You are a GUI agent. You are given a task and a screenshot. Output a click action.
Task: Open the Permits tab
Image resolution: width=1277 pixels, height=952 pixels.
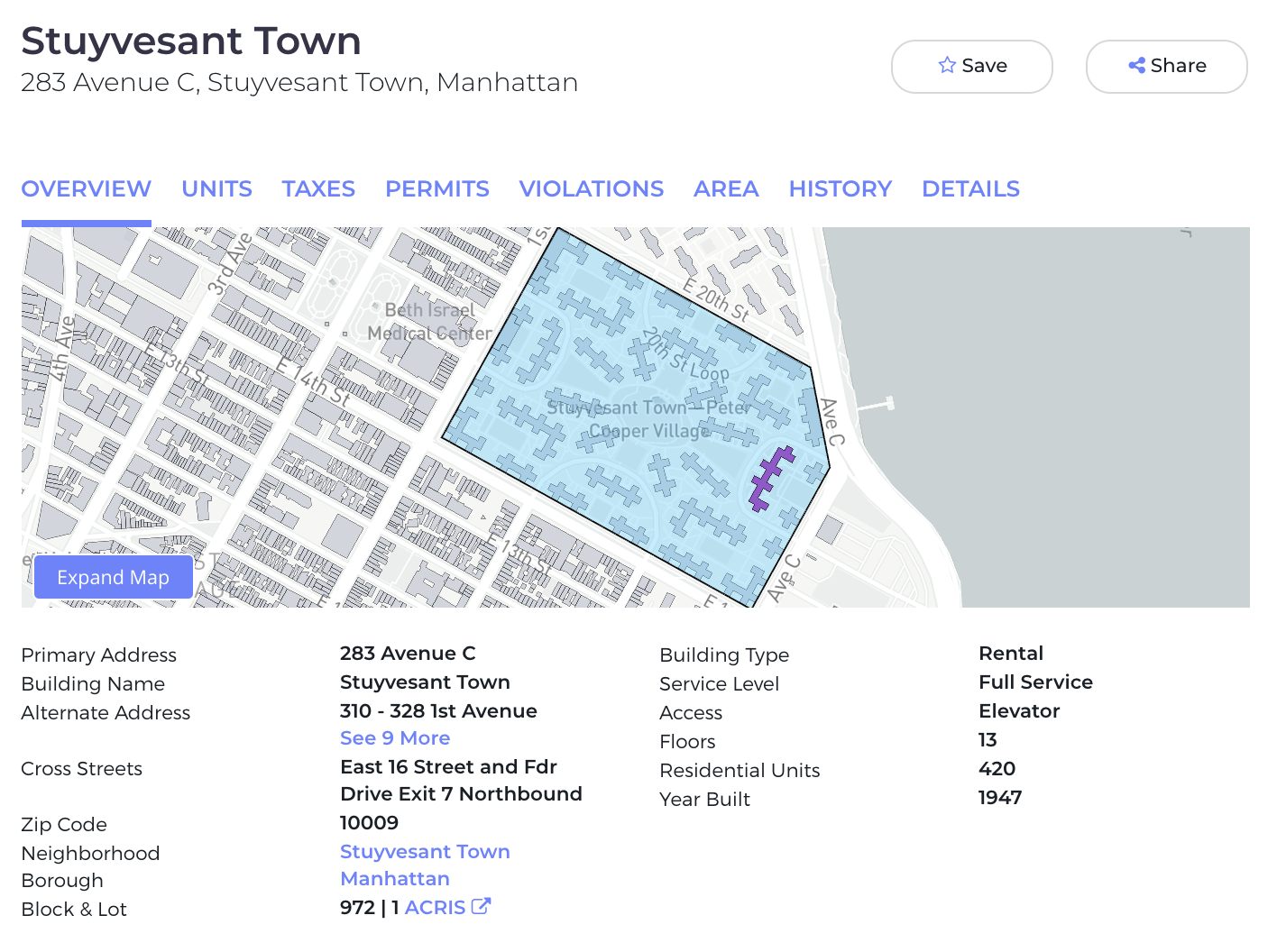pyautogui.click(x=436, y=188)
